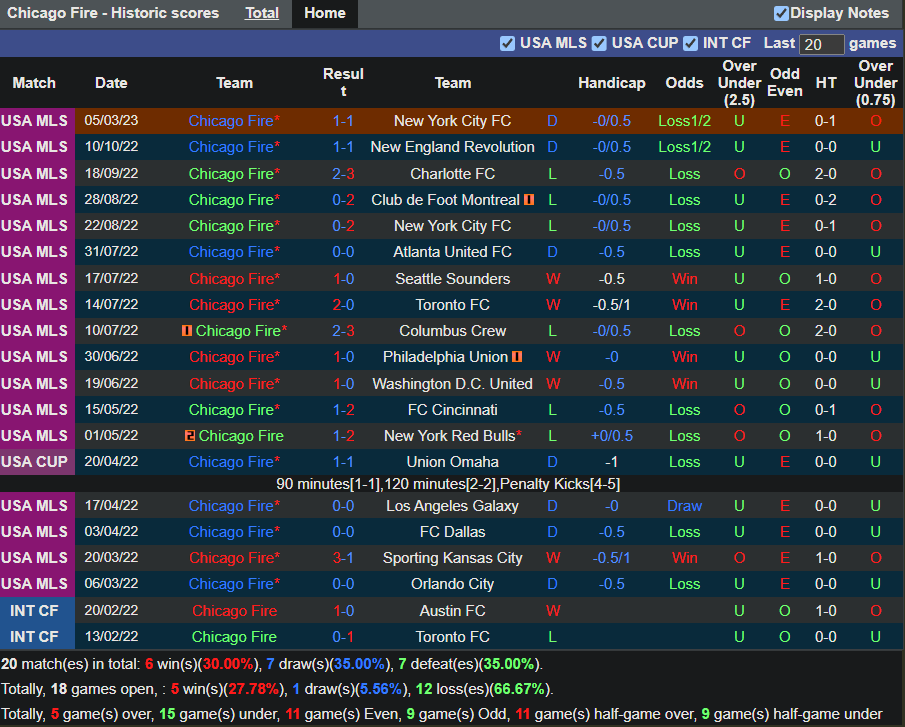Open New York City FC on 05/03/23 row

point(452,121)
